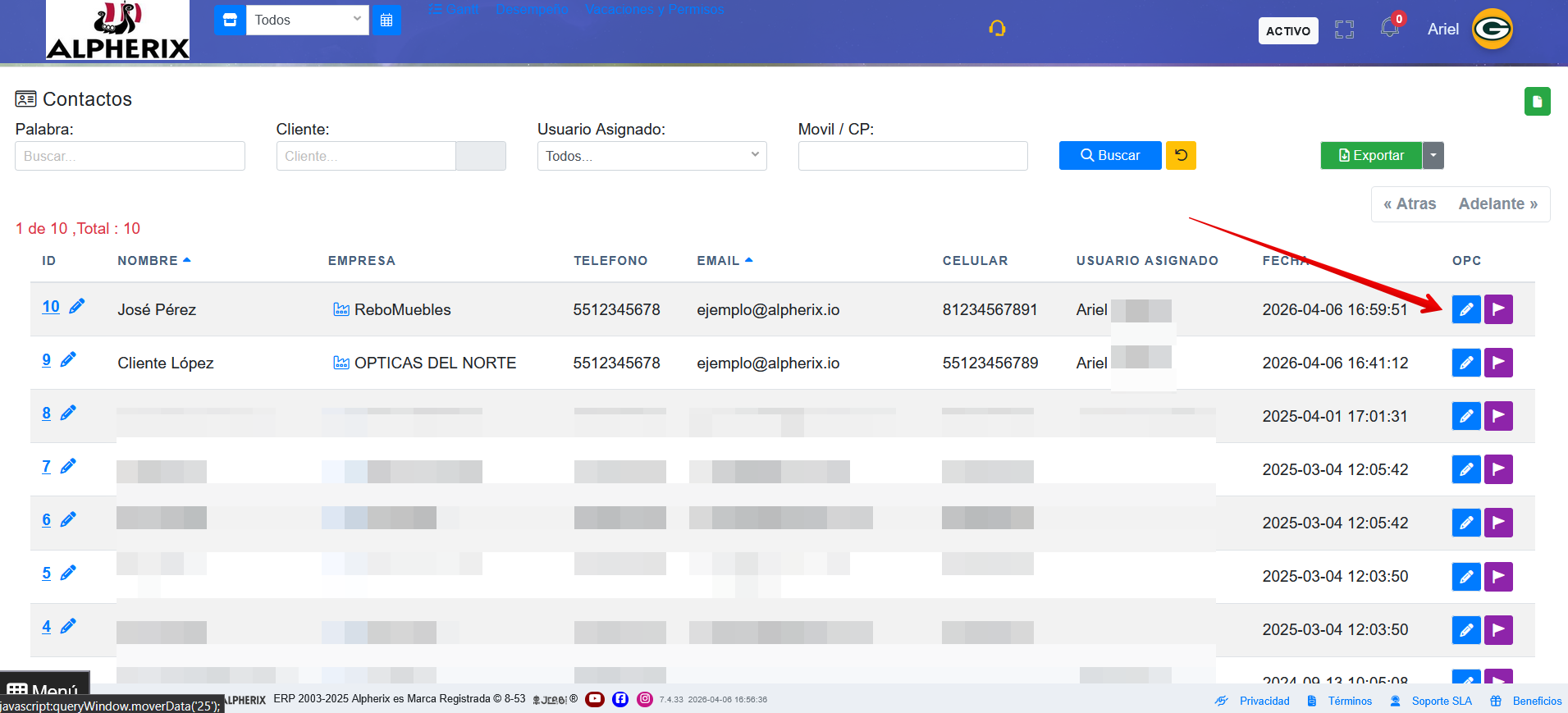Screen dimensions: 1568x713
Task: Expand the Usuario Asignado dropdown
Action: coord(651,156)
